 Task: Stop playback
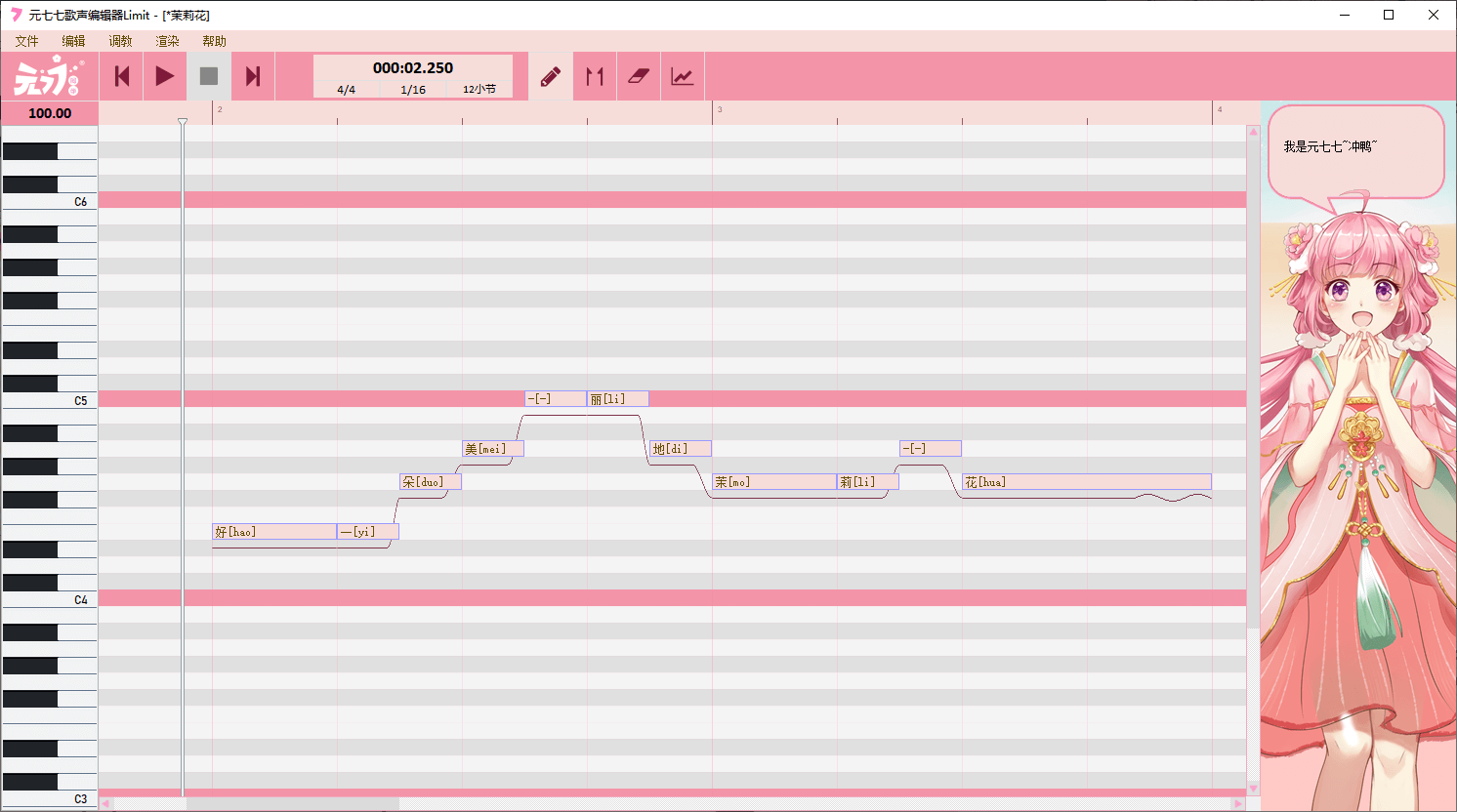(209, 76)
